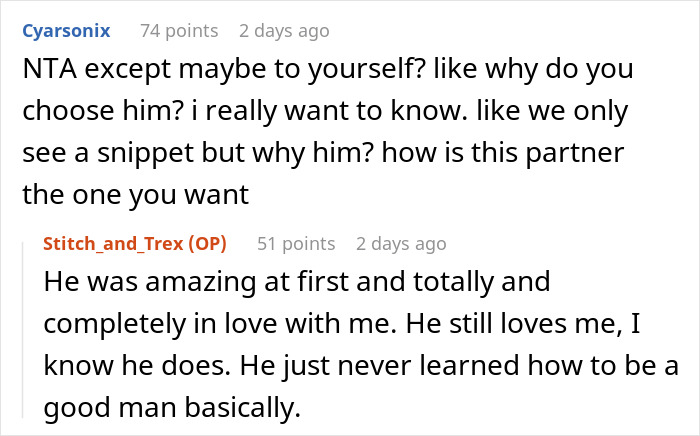Screen dimensions: 700x436
Task: Collapse the reply using the vertical thread line
Action: 23,329
